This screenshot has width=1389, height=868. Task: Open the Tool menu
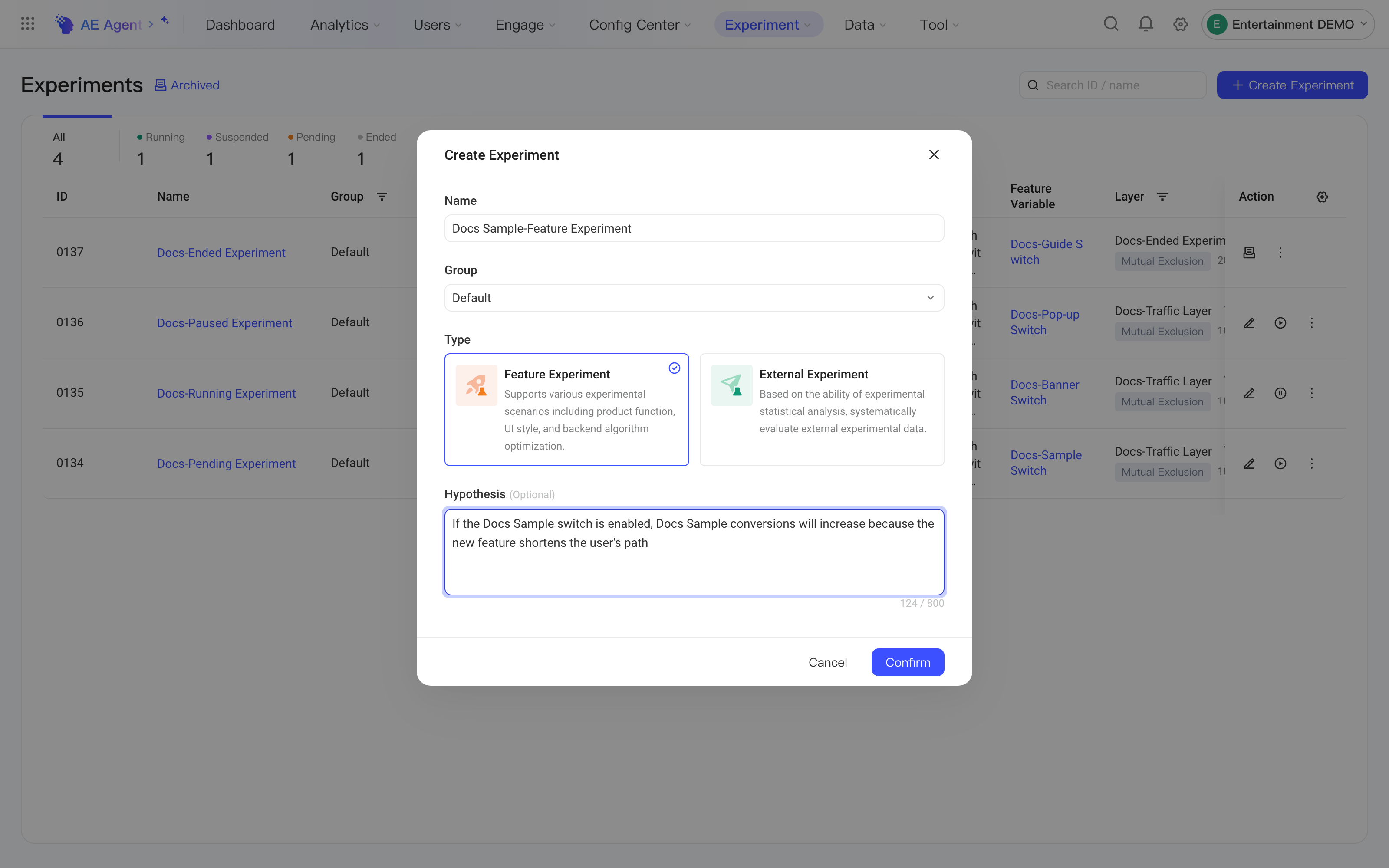point(940,25)
